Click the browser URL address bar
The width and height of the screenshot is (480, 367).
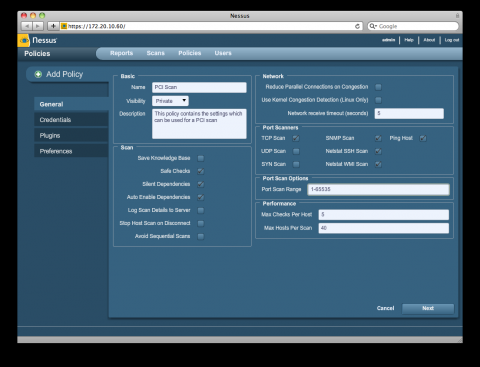211,26
